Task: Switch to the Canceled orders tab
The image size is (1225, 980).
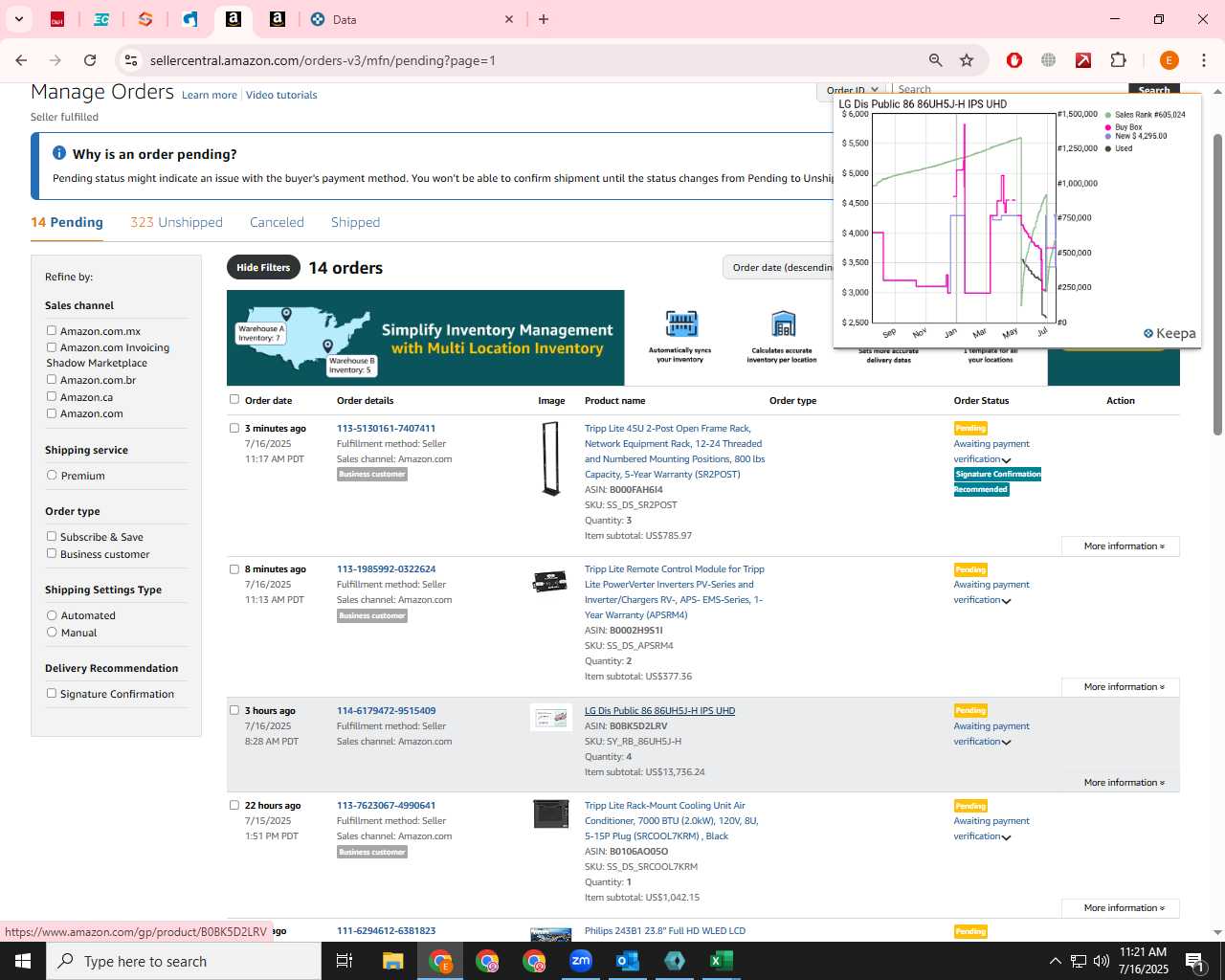Action: coord(277,222)
